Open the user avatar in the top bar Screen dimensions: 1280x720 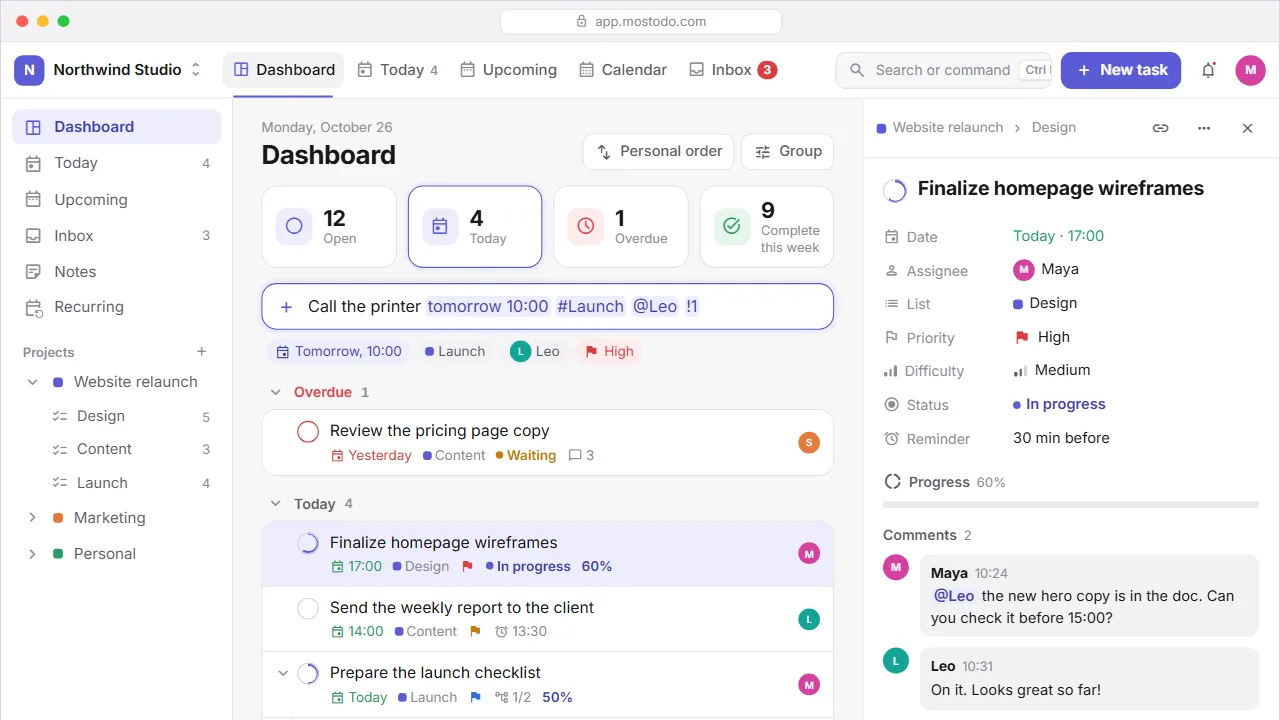tap(1250, 70)
